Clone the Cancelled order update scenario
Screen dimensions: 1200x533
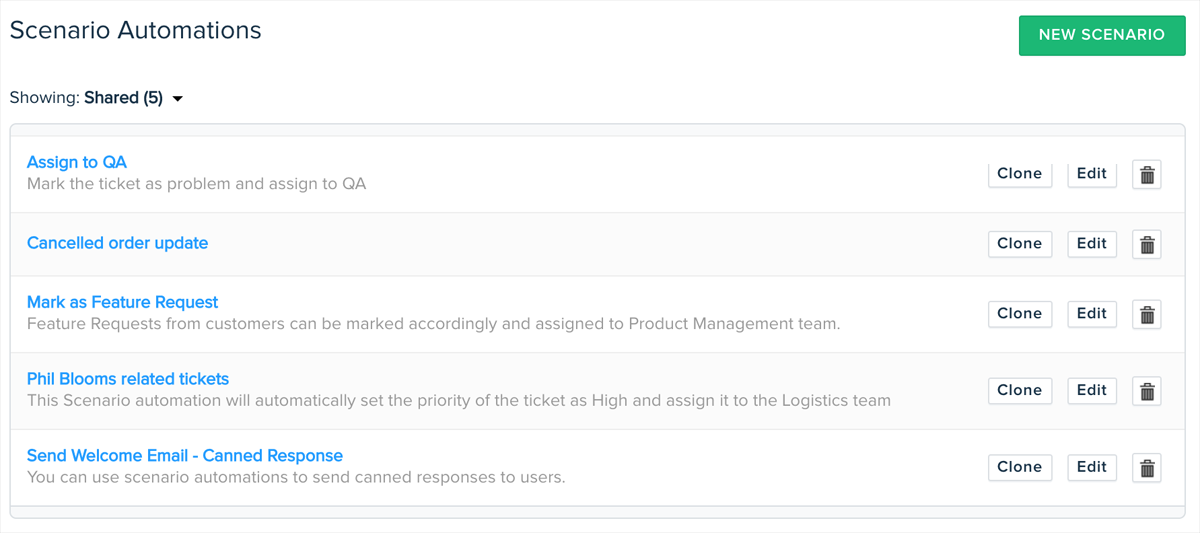pyautogui.click(x=1019, y=244)
